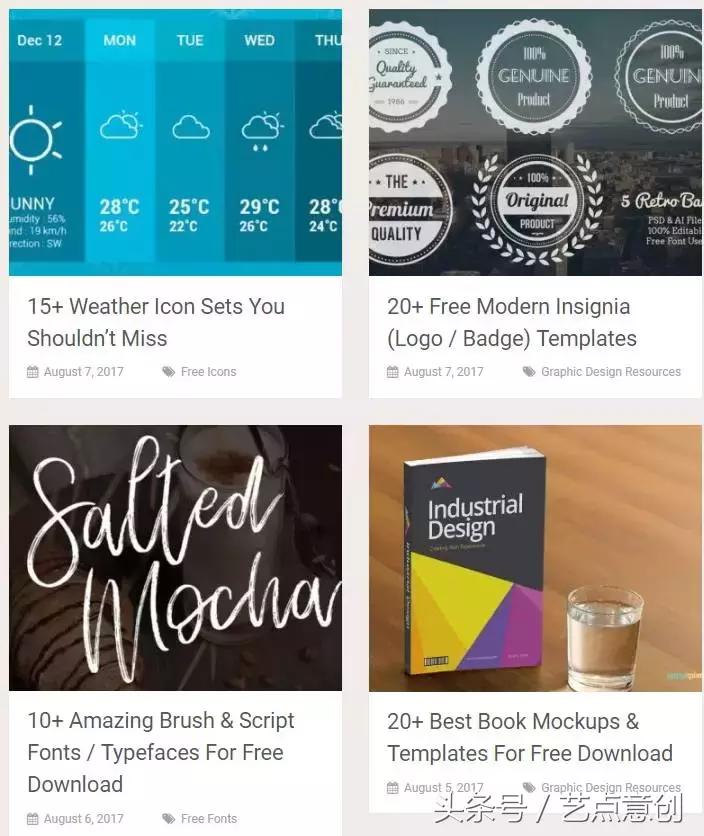This screenshot has height=836, width=704.
Task: Click calendar icon beside August 7 weather post
Action: point(33,372)
